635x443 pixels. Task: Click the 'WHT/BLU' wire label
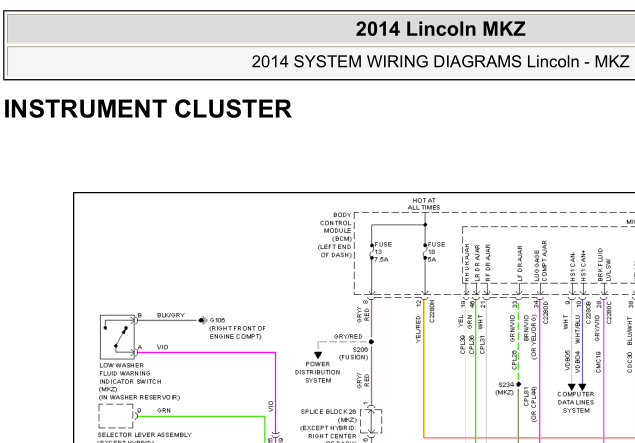(577, 329)
